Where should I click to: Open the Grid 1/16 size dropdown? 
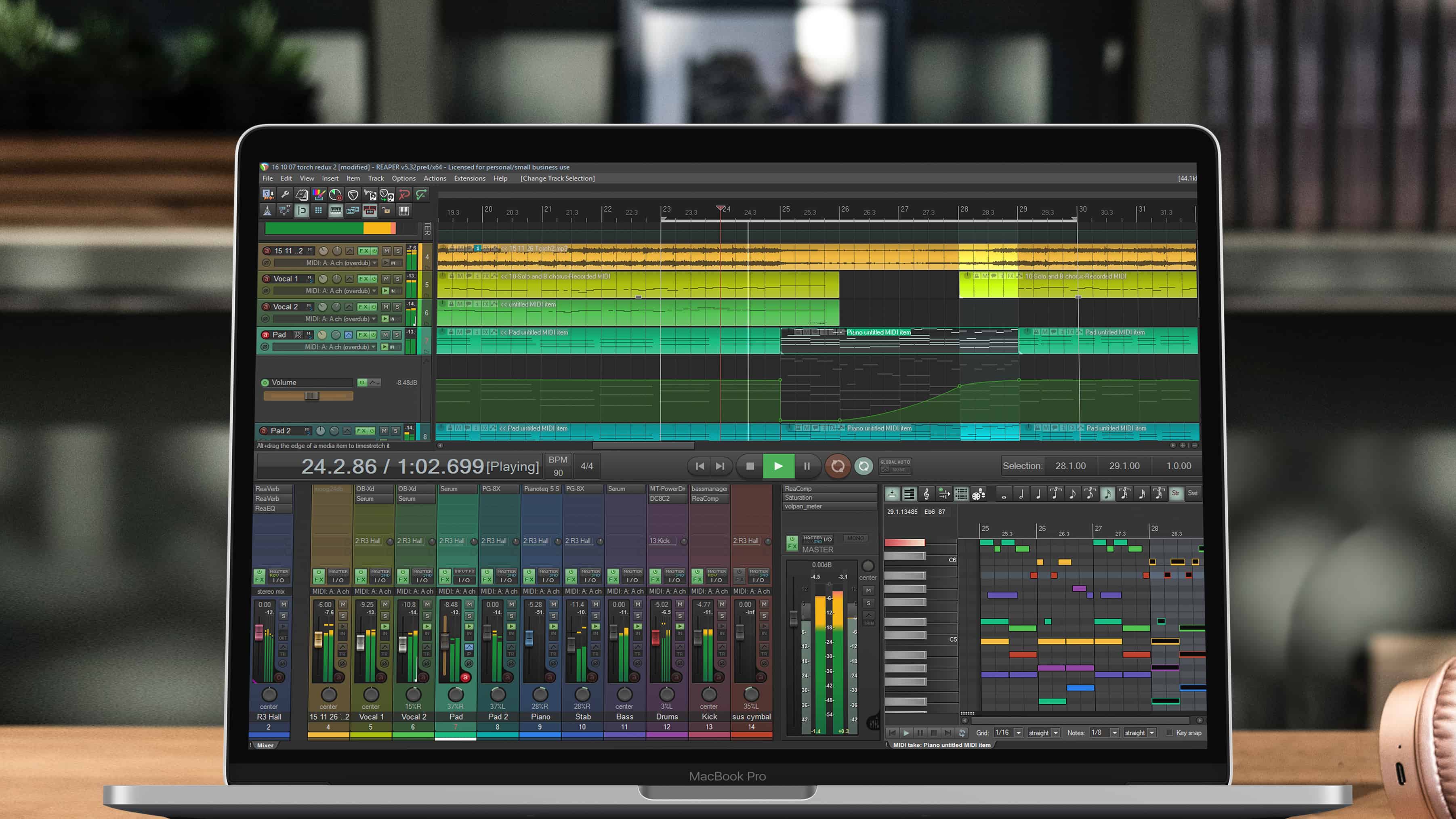1008,733
